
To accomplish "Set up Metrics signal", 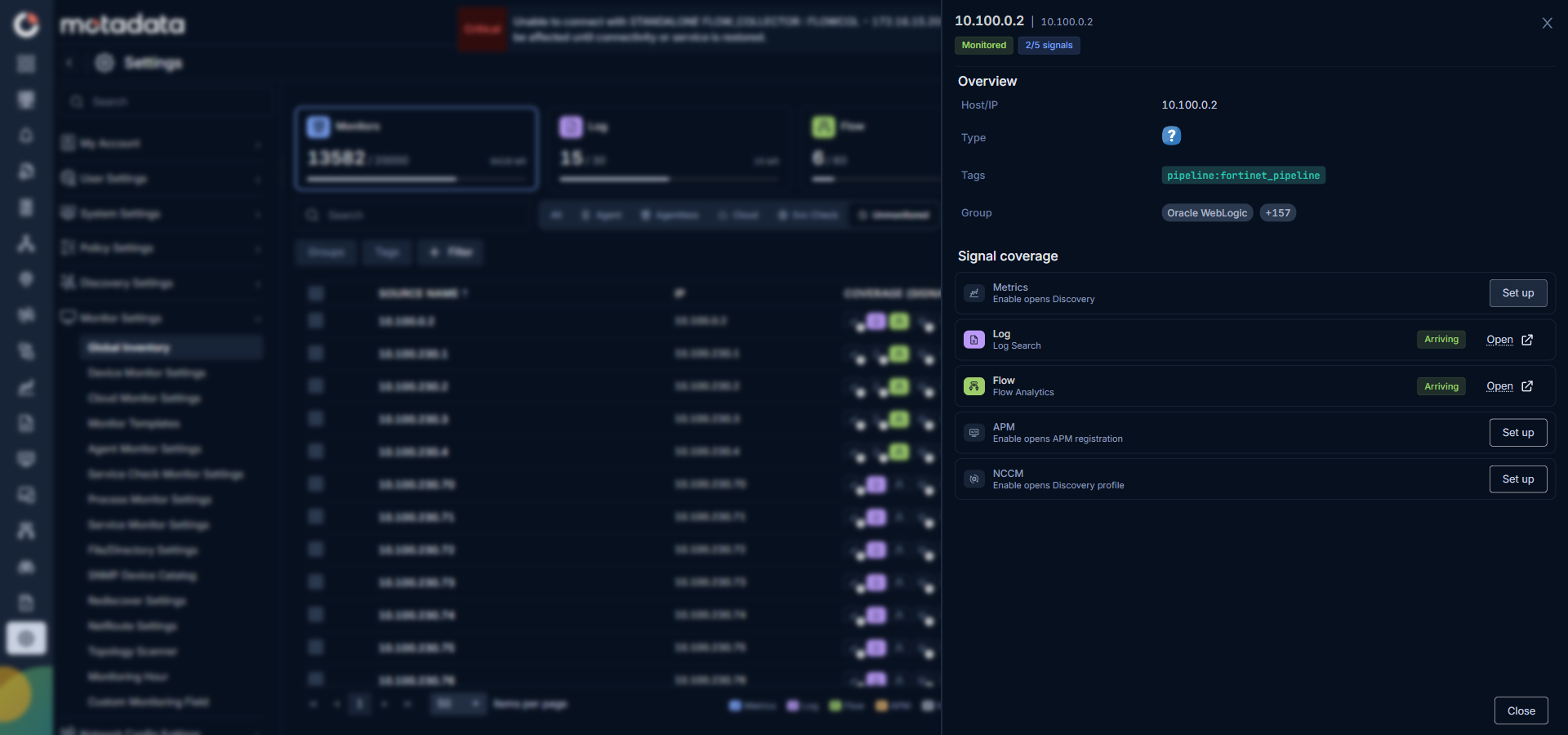I will (x=1518, y=293).
